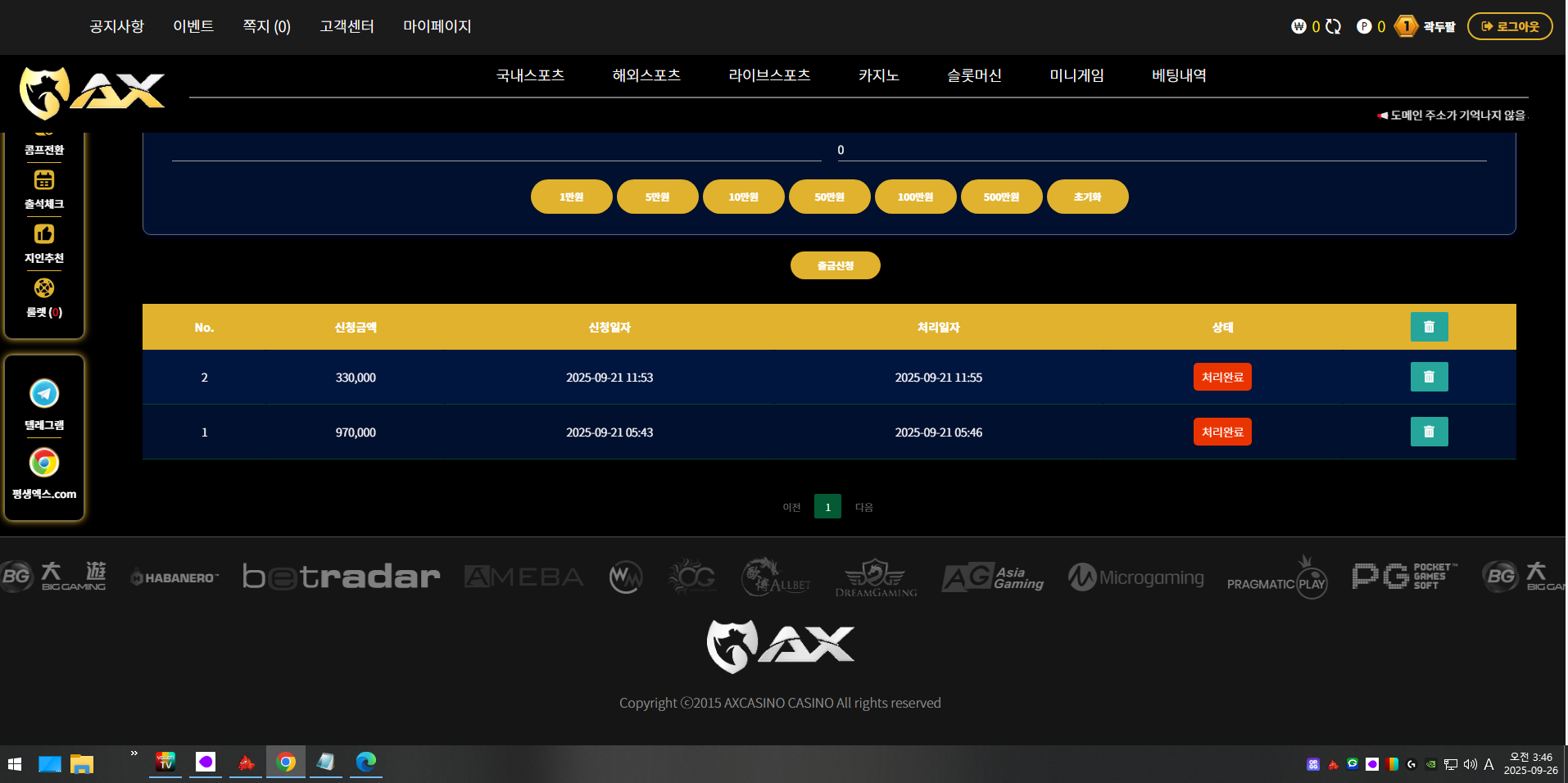1568x783 pixels.
Task: Add 10만원 to the withdrawal amount
Action: pyautogui.click(x=743, y=197)
